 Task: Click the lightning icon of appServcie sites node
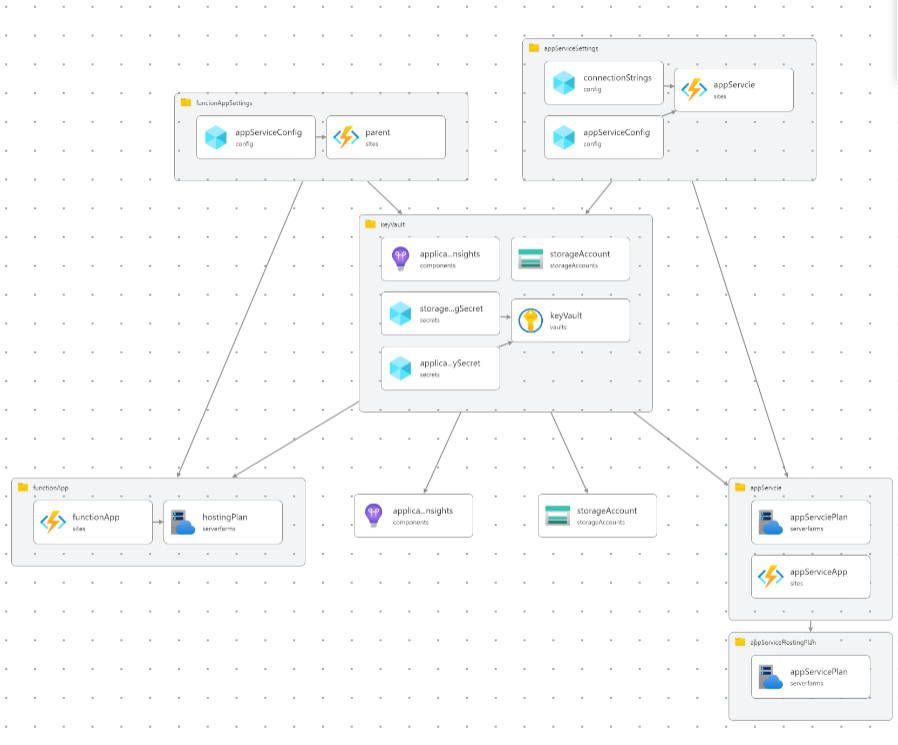[694, 90]
